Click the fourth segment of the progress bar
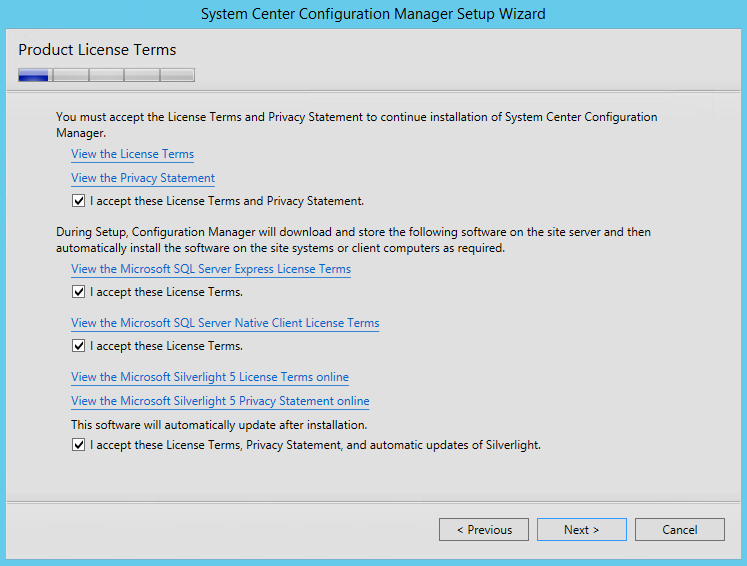 coord(142,75)
